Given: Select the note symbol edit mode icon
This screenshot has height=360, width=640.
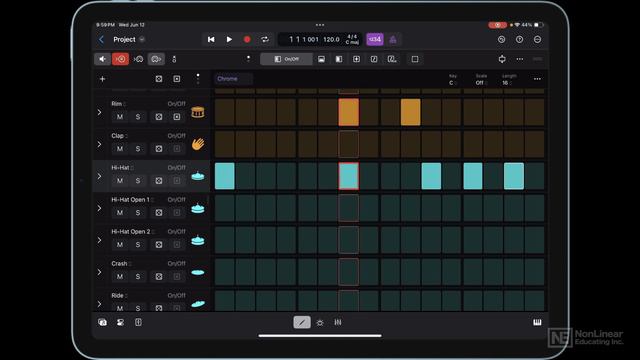Looking at the screenshot, I should click(374, 59).
